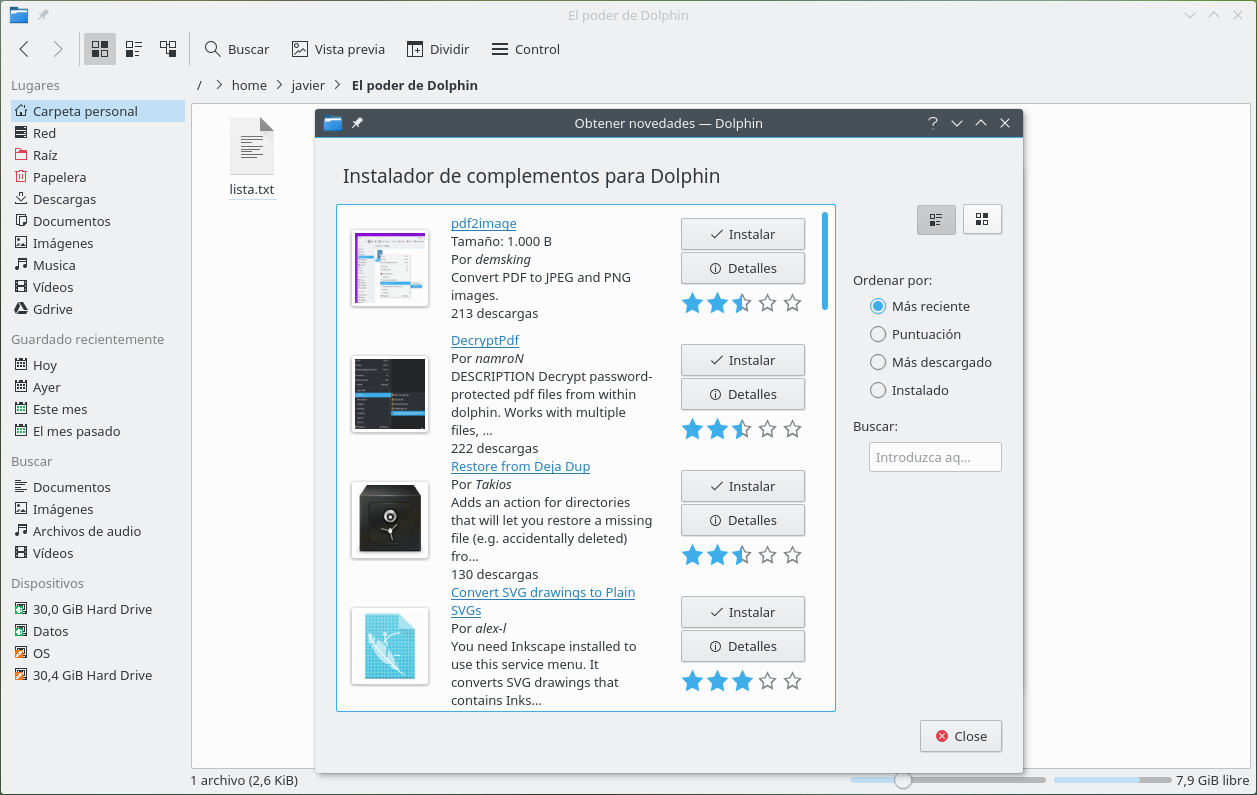
Task: Toggle the Vista previa preview option
Action: tap(338, 49)
